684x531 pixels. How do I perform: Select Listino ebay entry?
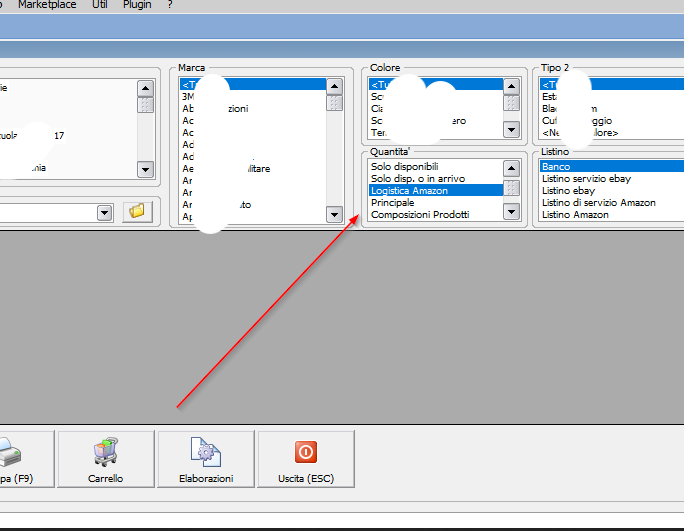click(612, 191)
